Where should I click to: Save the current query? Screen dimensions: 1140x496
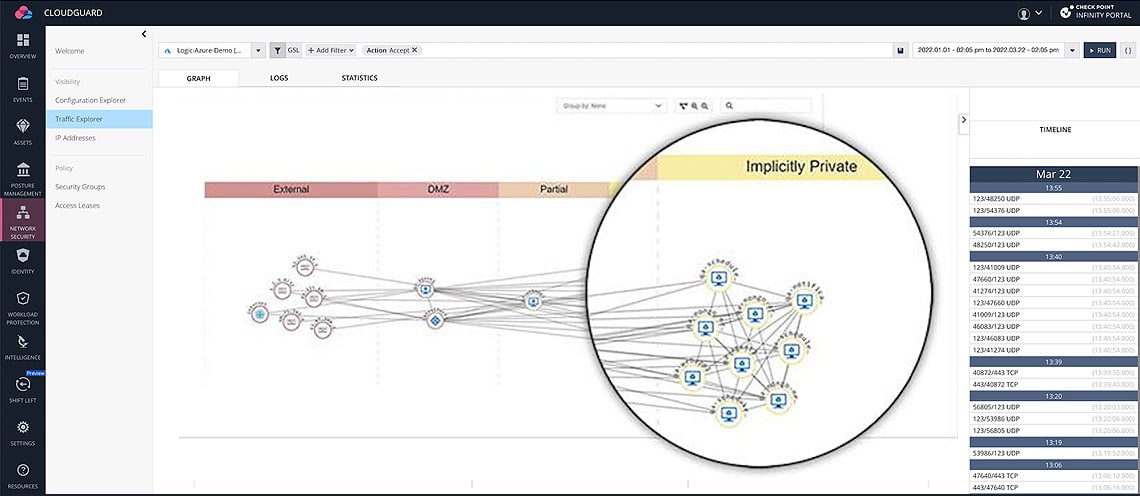click(x=900, y=50)
